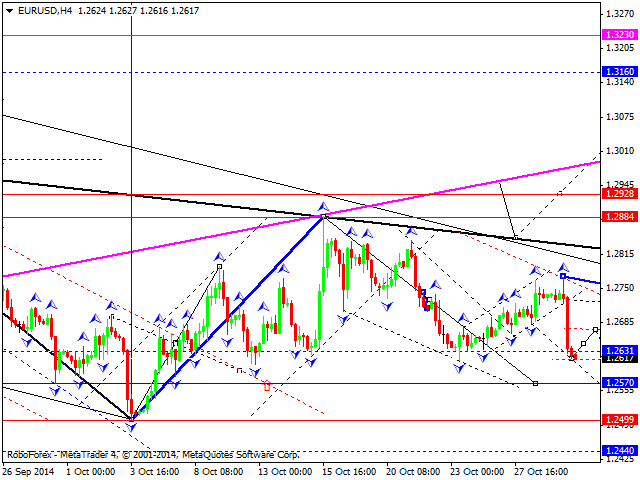The image size is (640, 480).
Task: Select the 1.3160 blue price label
Action: pyautogui.click(x=616, y=73)
